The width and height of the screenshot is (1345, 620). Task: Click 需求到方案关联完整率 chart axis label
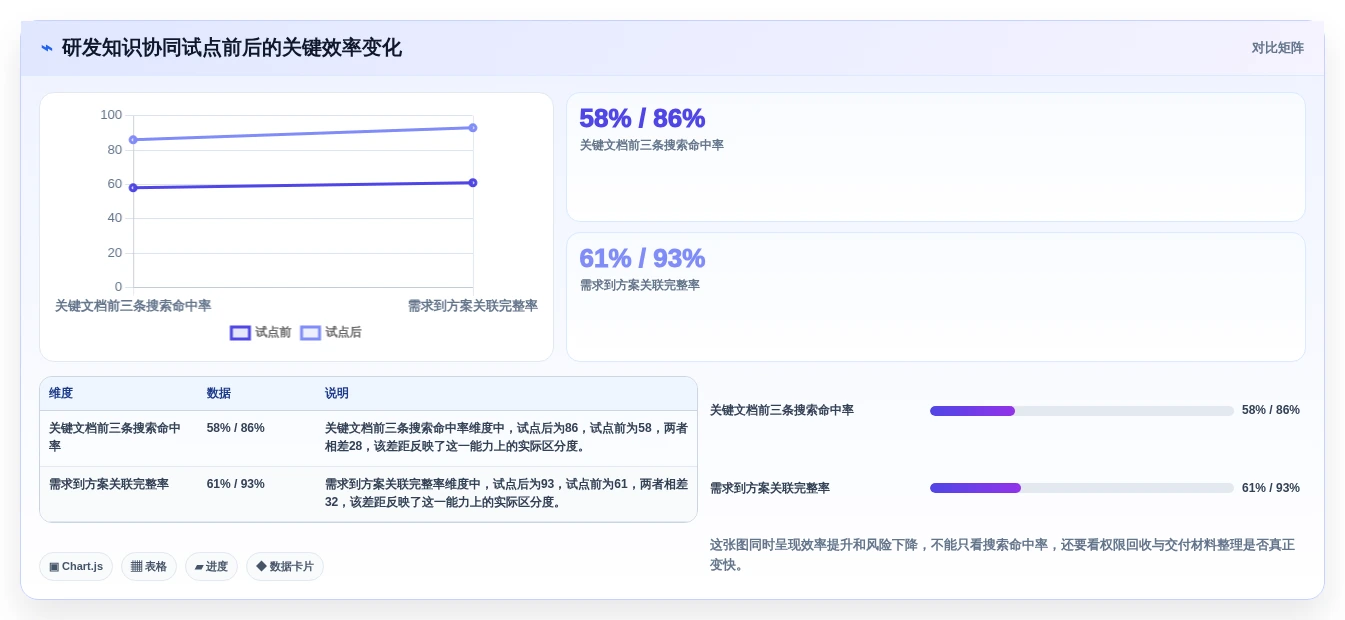click(473, 306)
